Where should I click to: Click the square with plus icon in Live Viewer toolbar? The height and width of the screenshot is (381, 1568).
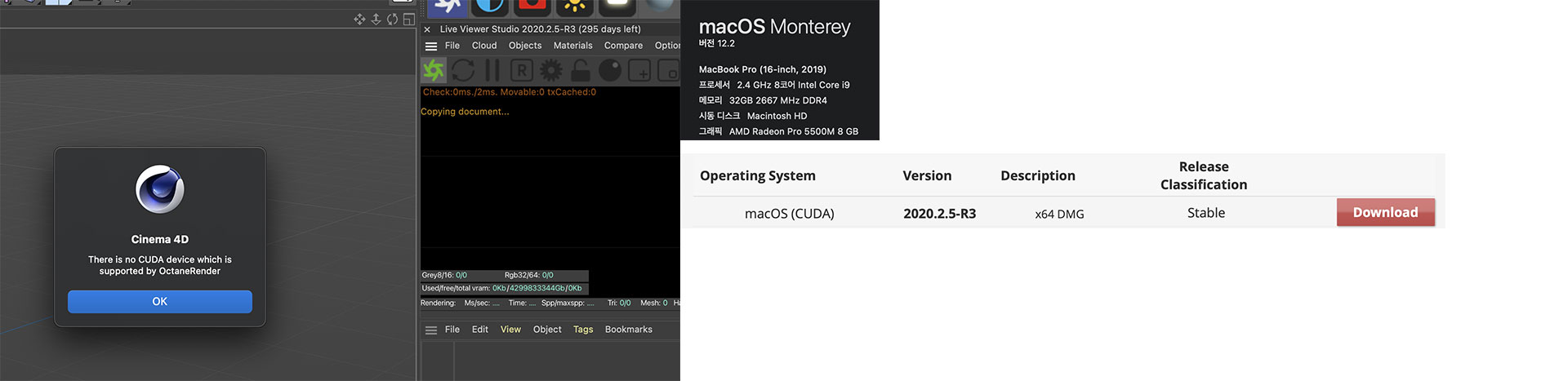point(639,70)
